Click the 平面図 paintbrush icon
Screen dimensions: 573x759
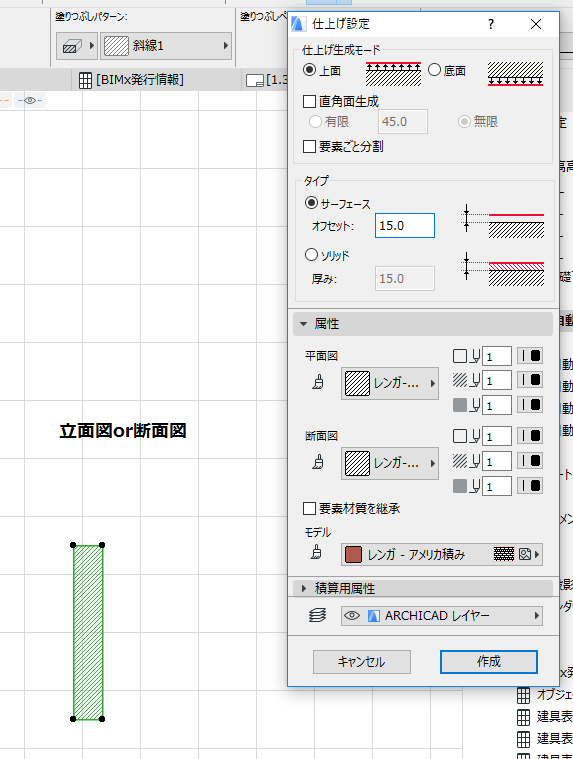point(318,382)
